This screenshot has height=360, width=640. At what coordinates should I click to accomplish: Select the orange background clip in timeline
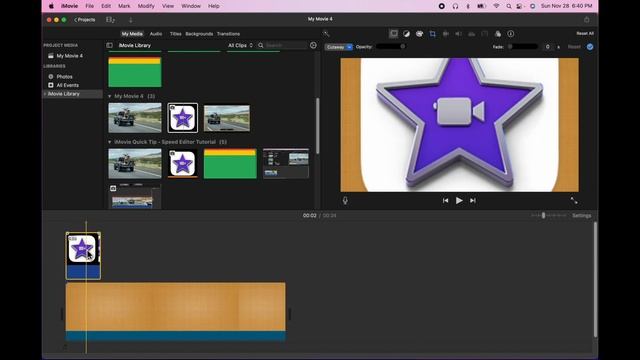click(176, 312)
